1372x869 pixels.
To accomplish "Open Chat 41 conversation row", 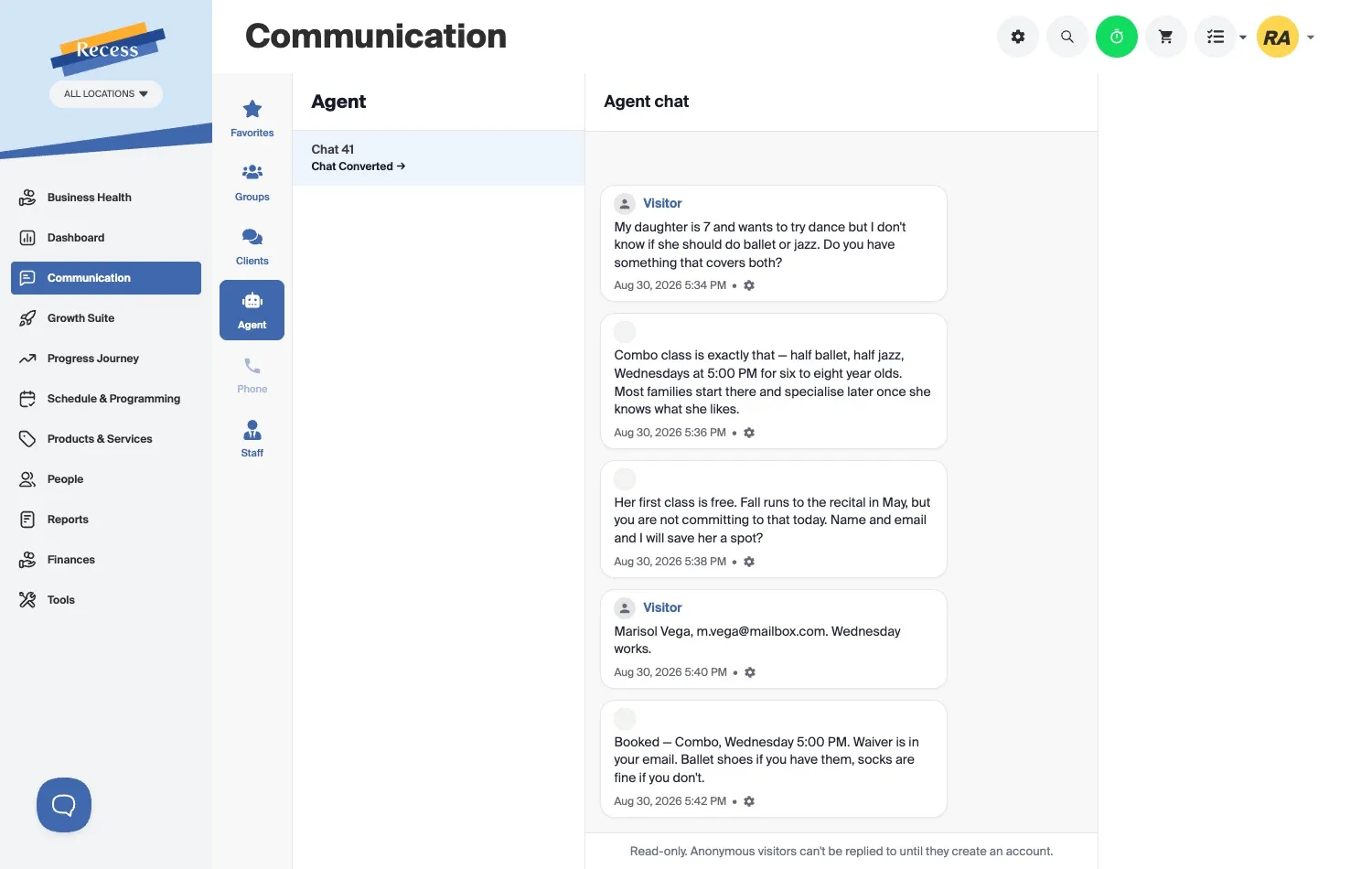I will [438, 157].
